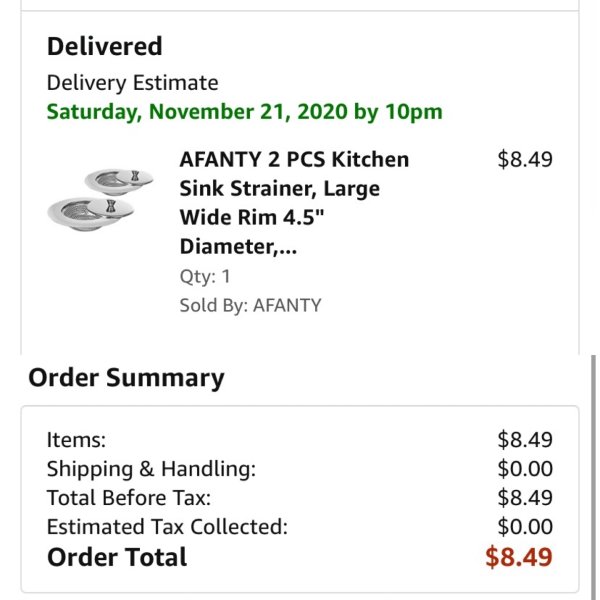
Task: Click the Order Total label
Action: (x=117, y=557)
